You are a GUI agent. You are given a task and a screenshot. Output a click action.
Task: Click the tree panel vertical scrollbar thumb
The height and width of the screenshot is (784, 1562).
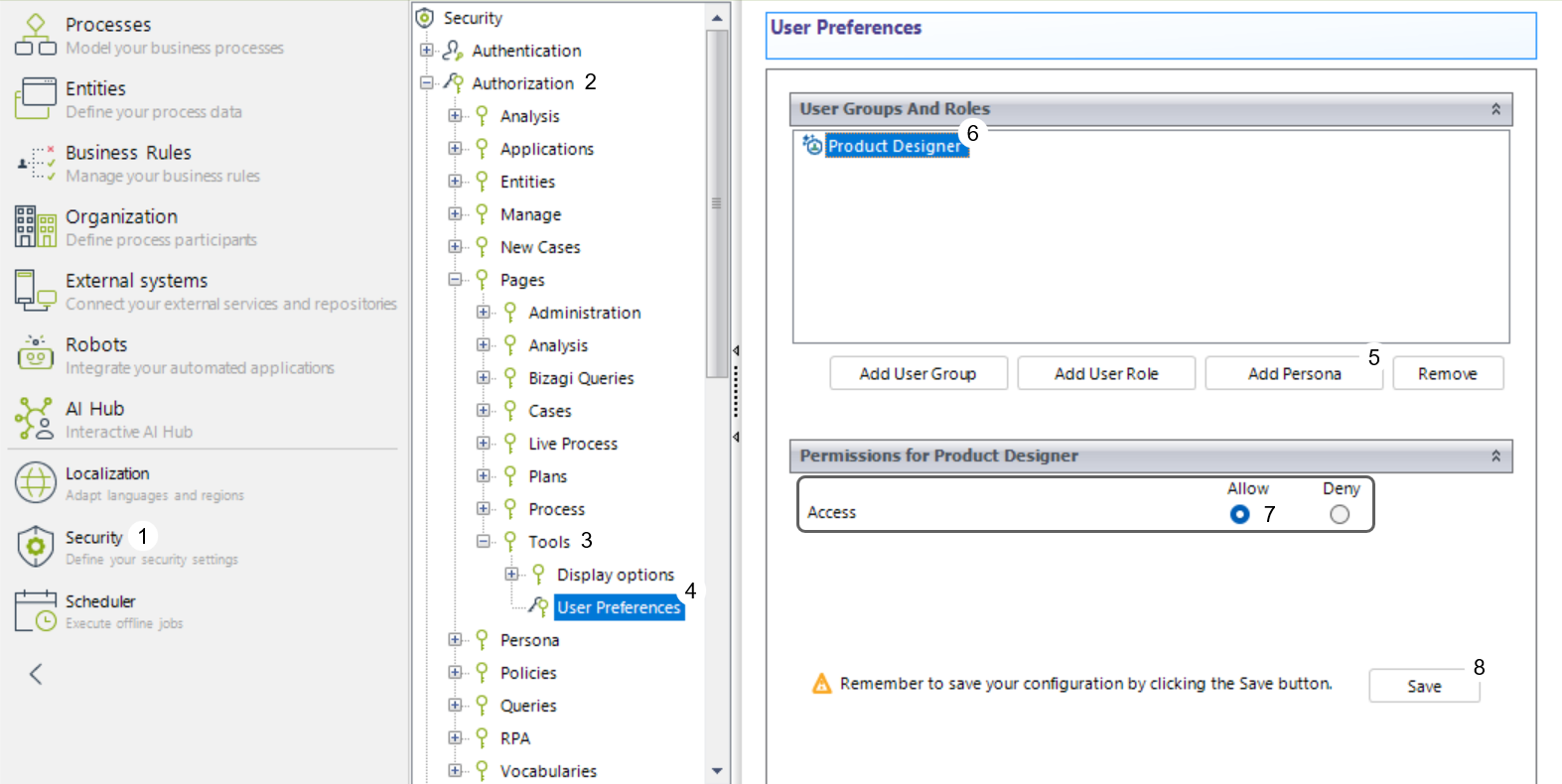pyautogui.click(x=716, y=203)
